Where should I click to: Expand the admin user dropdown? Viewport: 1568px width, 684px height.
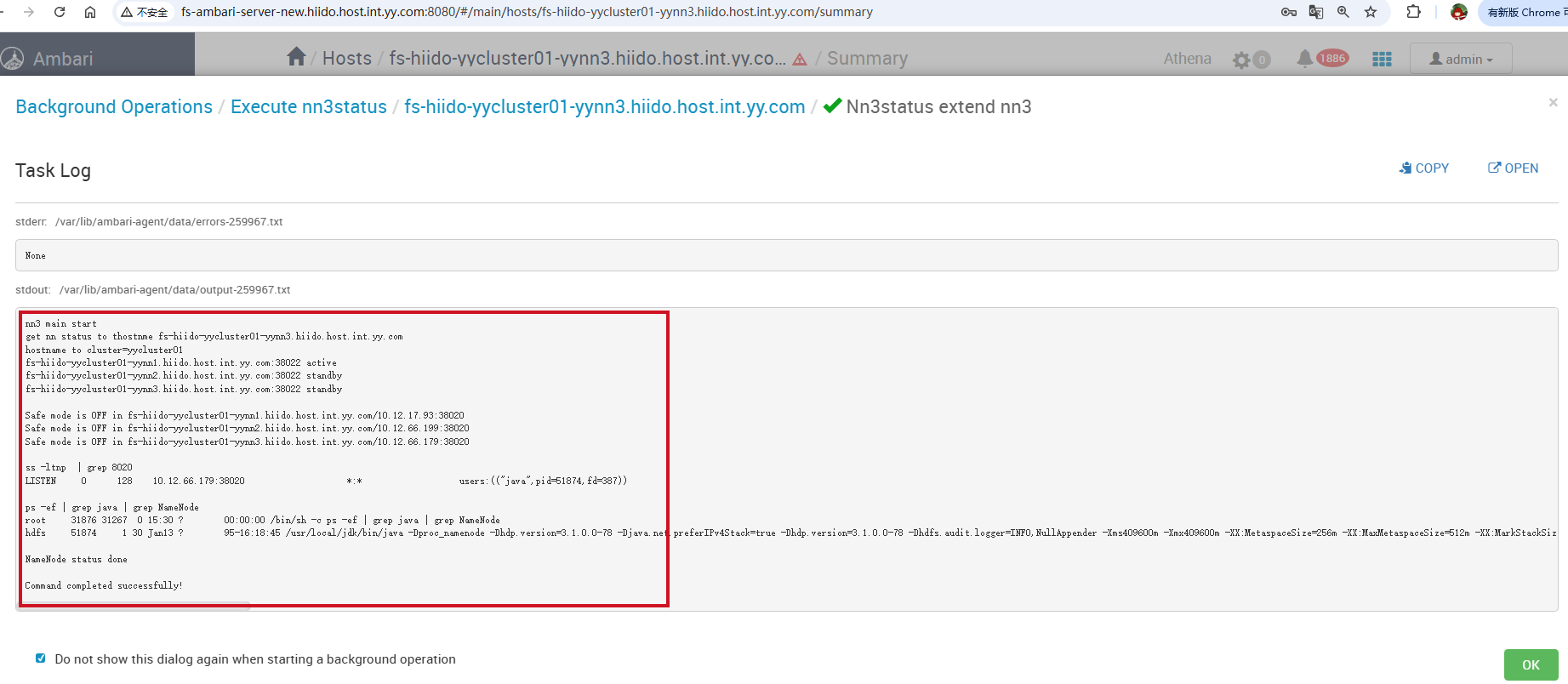coord(1461,59)
